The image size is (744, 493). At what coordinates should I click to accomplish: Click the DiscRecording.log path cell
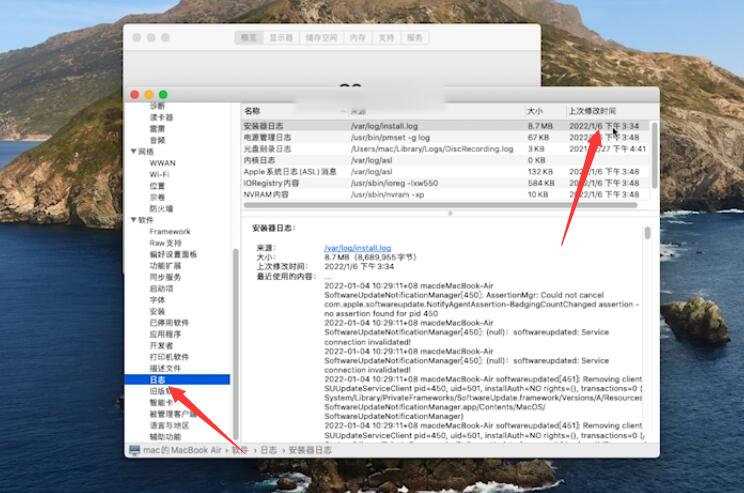click(x=432, y=149)
